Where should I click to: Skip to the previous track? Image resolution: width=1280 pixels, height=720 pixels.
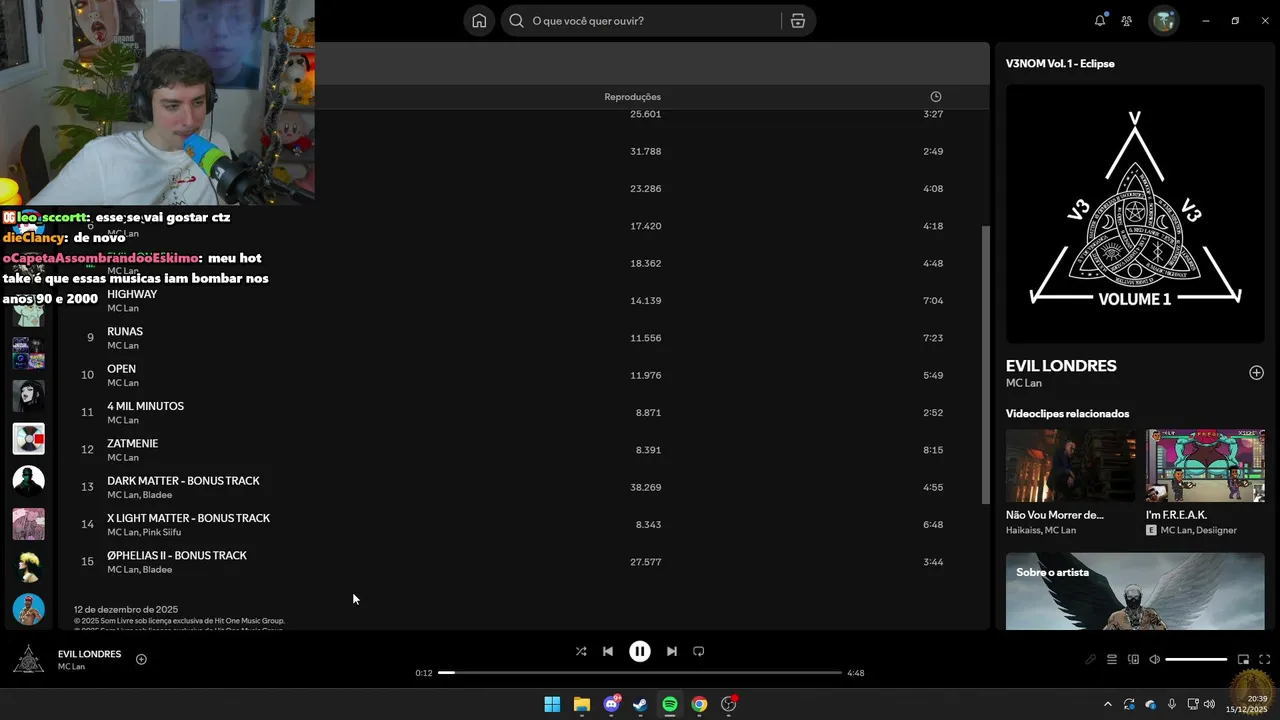[608, 651]
